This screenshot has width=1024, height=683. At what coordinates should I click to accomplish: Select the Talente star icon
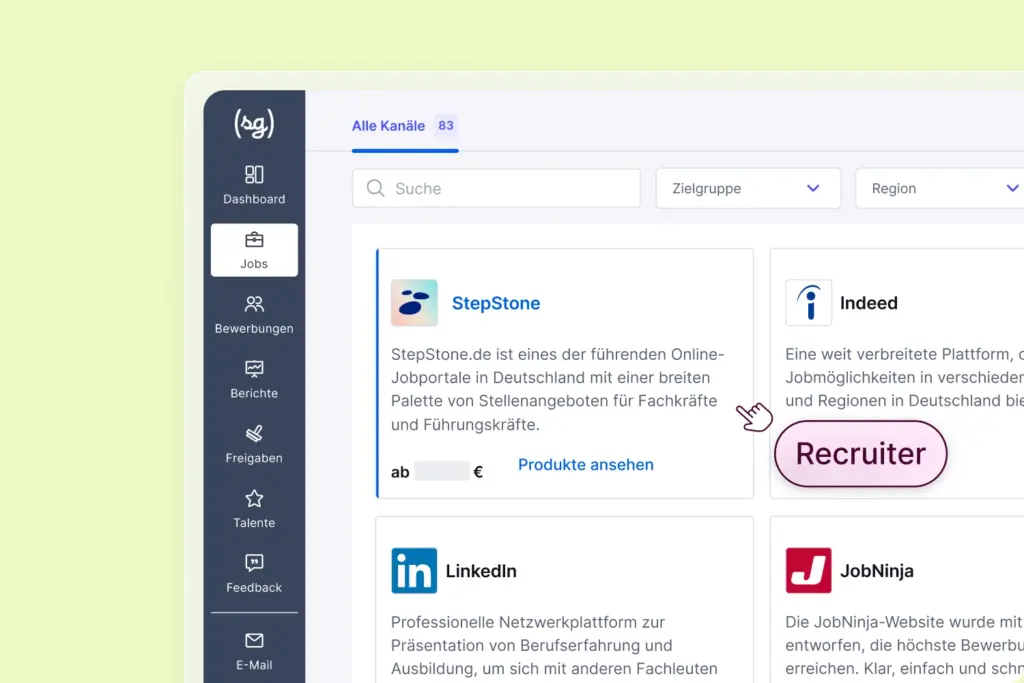pyautogui.click(x=253, y=508)
